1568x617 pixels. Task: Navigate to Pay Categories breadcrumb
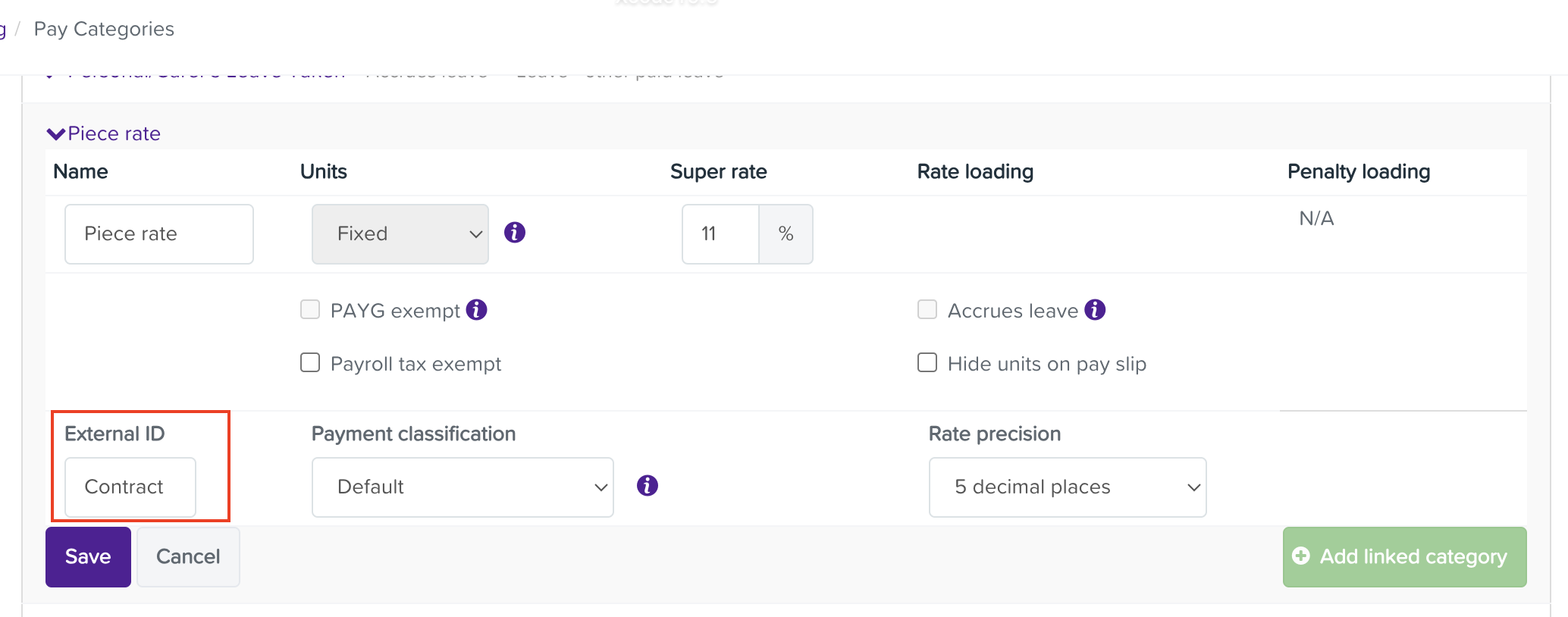coord(103,29)
